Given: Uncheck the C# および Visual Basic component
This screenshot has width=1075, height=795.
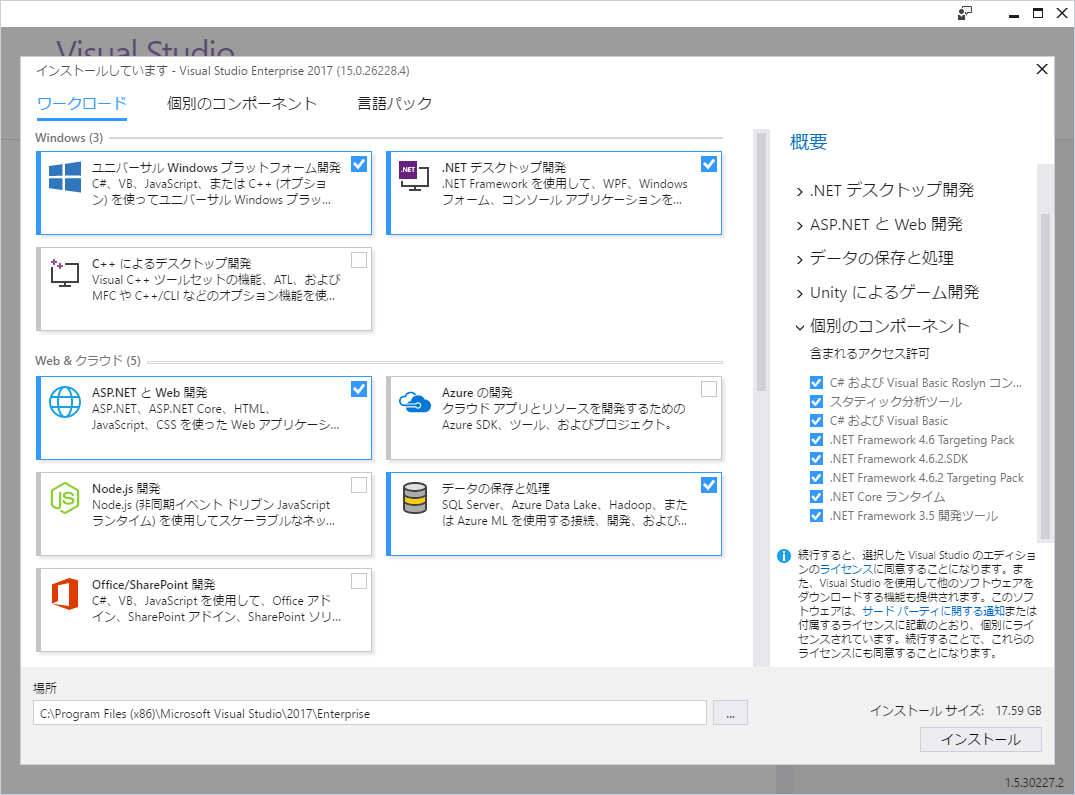Looking at the screenshot, I should 816,421.
